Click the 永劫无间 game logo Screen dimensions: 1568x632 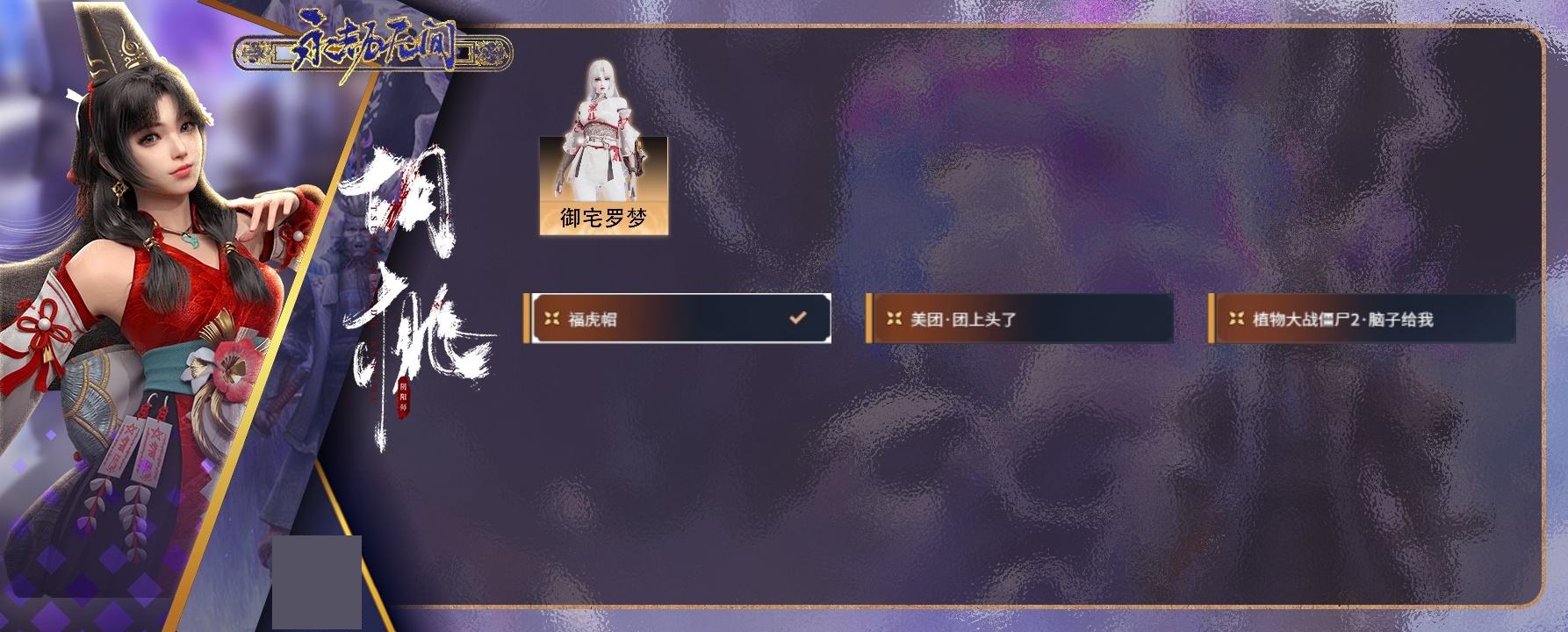pyautogui.click(x=373, y=52)
